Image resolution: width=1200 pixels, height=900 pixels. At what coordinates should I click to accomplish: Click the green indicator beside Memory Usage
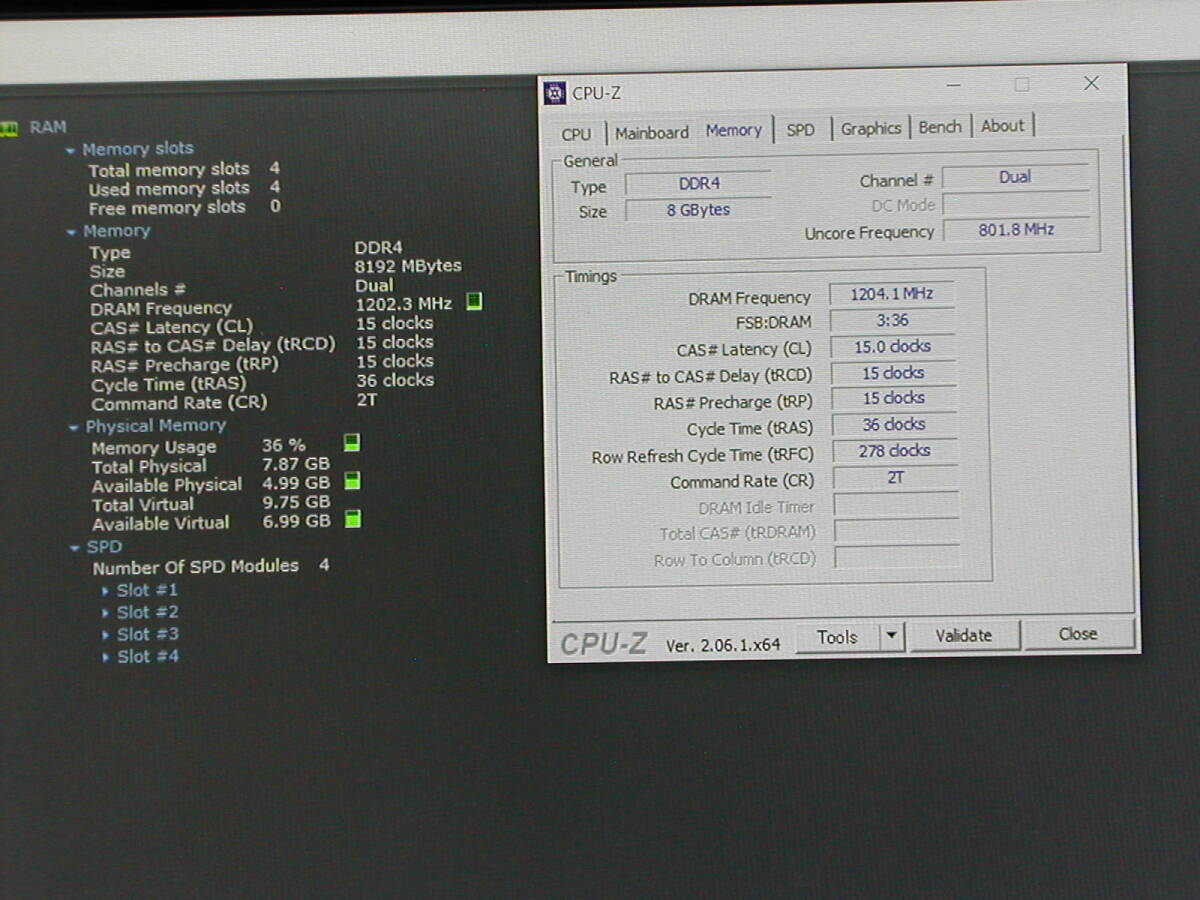click(x=352, y=442)
